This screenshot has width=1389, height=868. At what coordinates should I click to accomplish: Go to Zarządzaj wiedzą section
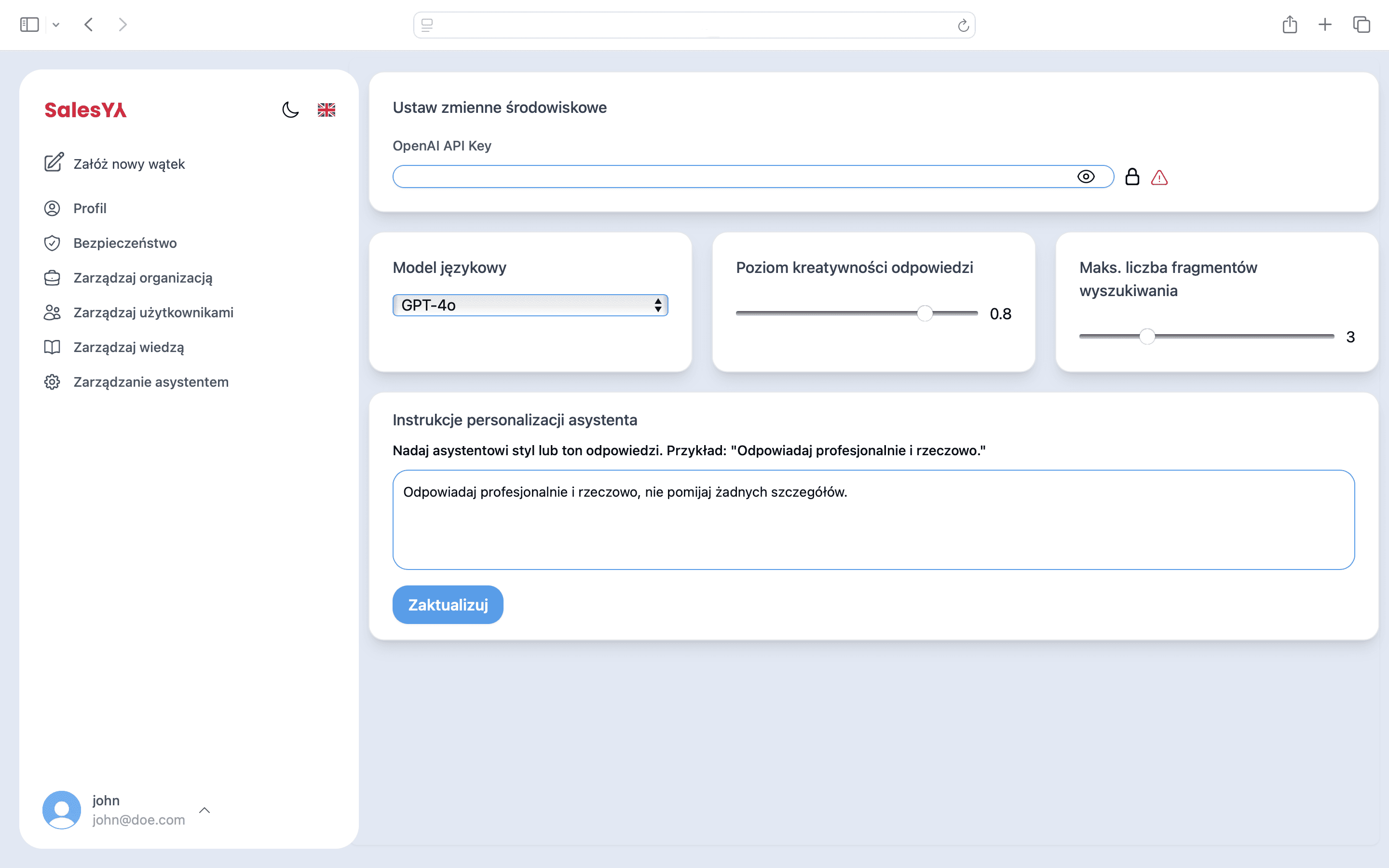[x=129, y=347]
